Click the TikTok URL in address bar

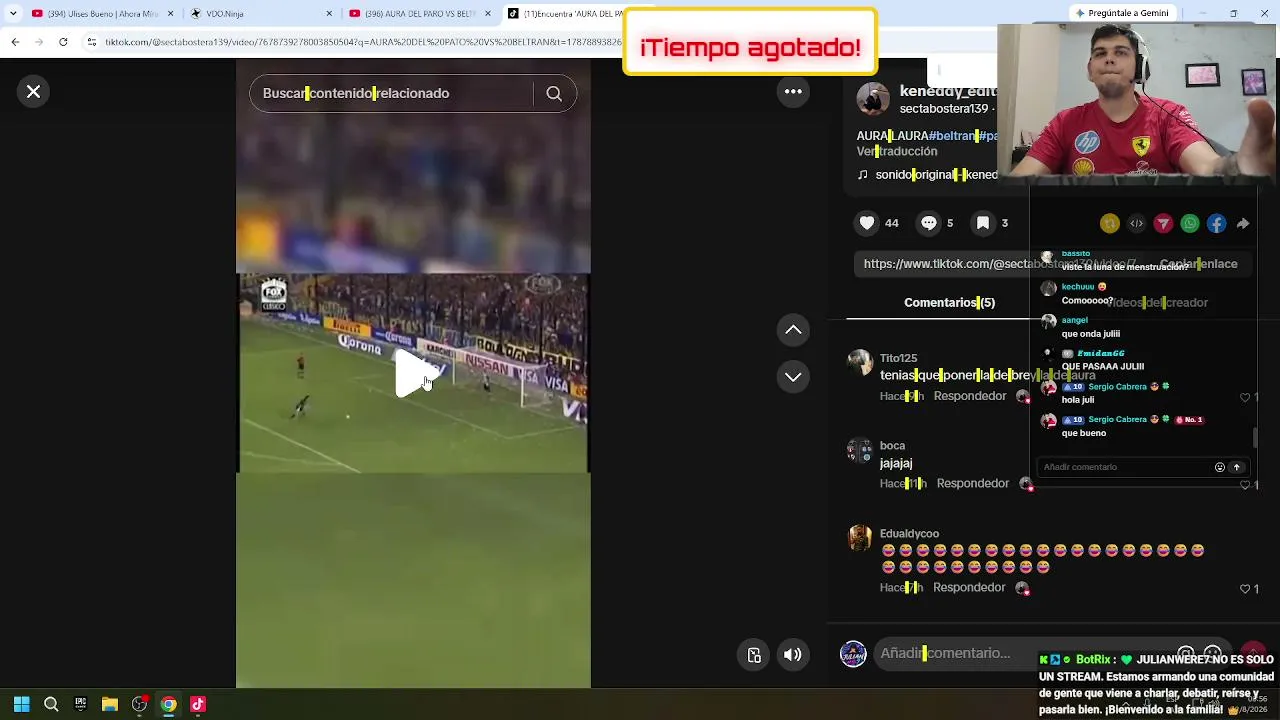click(362, 42)
